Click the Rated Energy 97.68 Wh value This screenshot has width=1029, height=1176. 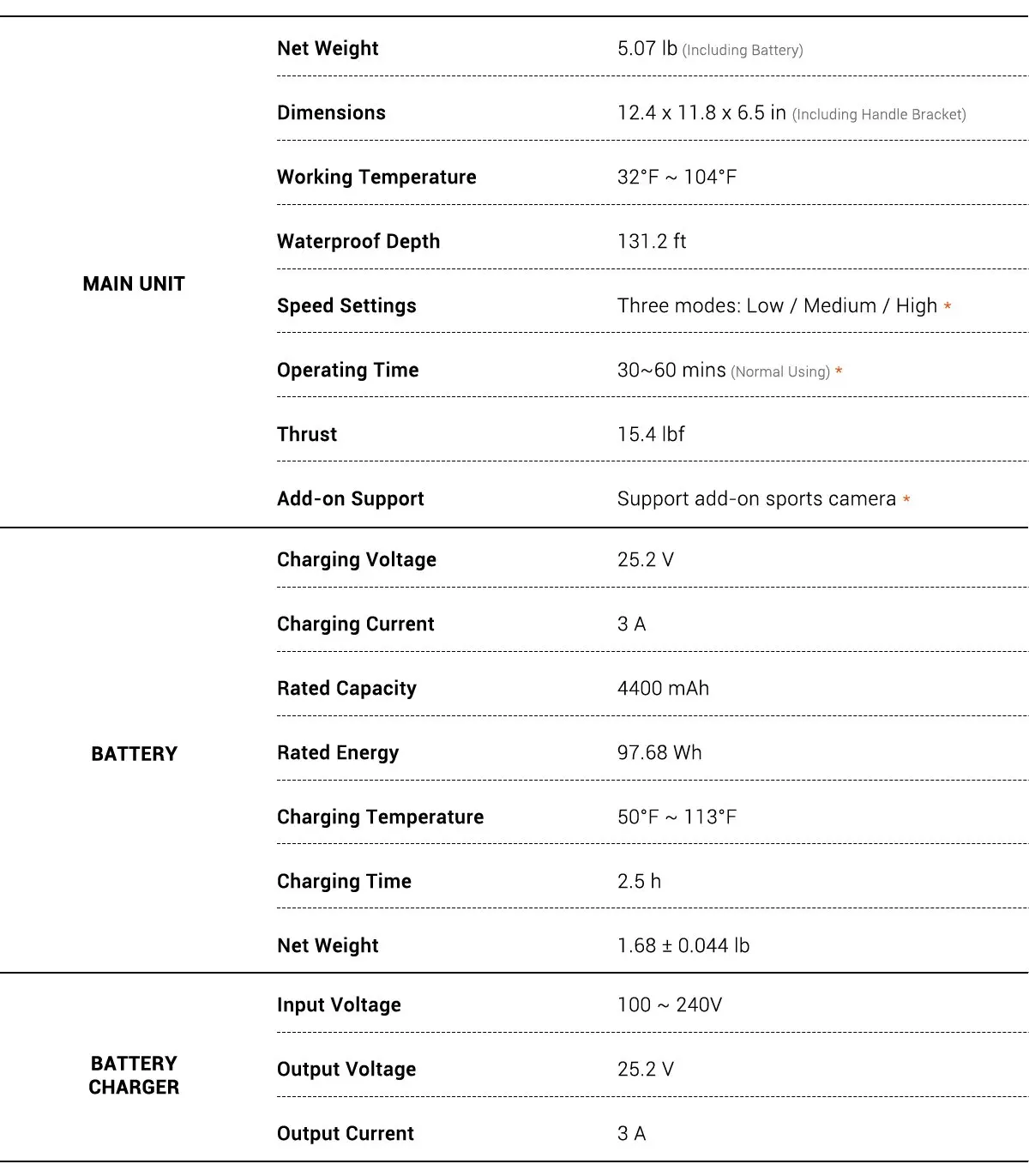tap(659, 753)
